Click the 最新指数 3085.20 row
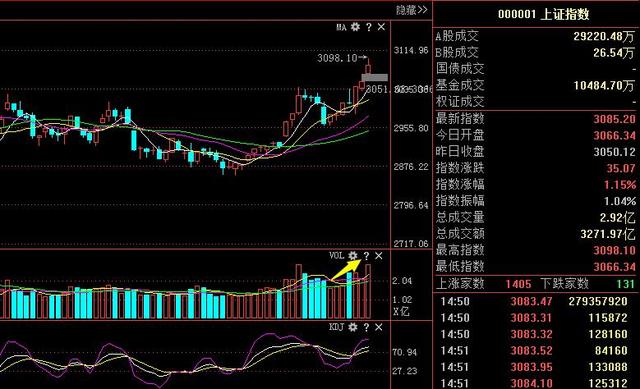This screenshot has height=389, width=640. [x=536, y=119]
